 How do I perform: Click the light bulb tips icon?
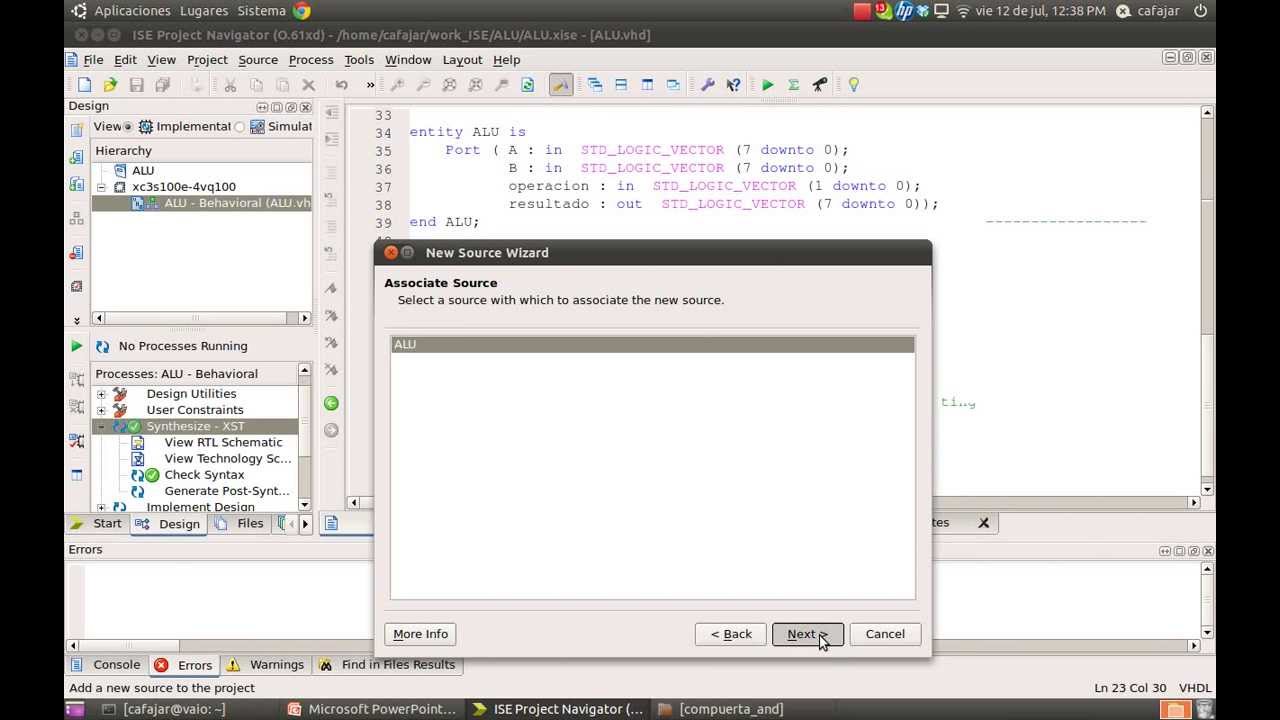click(853, 85)
